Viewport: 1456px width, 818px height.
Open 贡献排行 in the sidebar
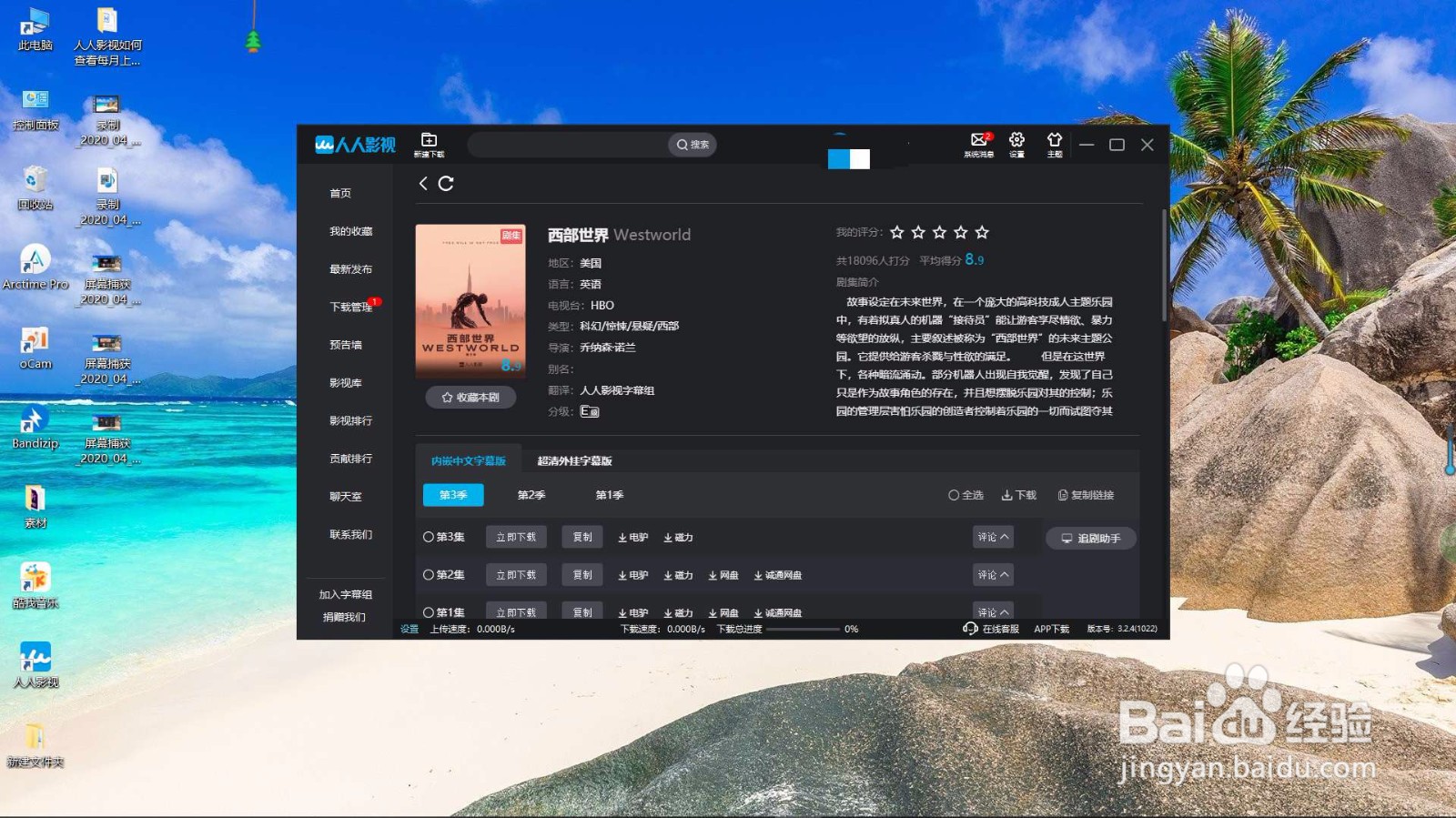pyautogui.click(x=350, y=459)
